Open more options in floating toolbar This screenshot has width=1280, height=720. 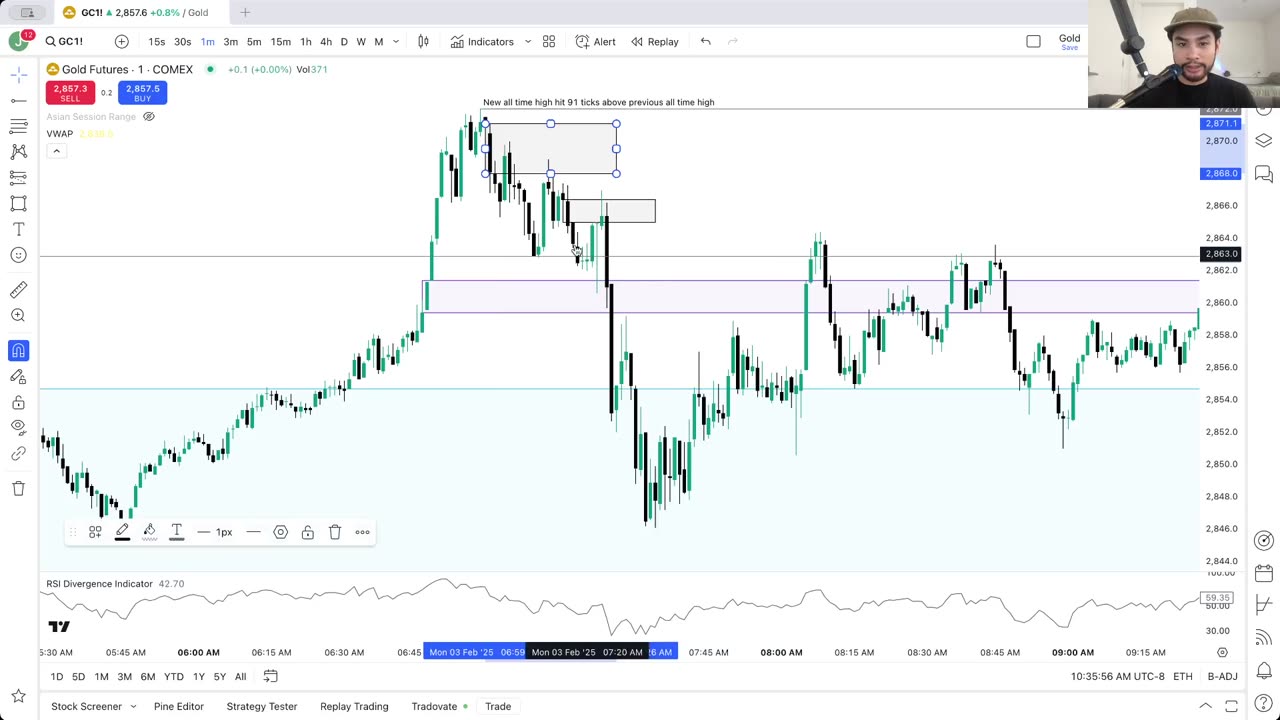coord(362,532)
